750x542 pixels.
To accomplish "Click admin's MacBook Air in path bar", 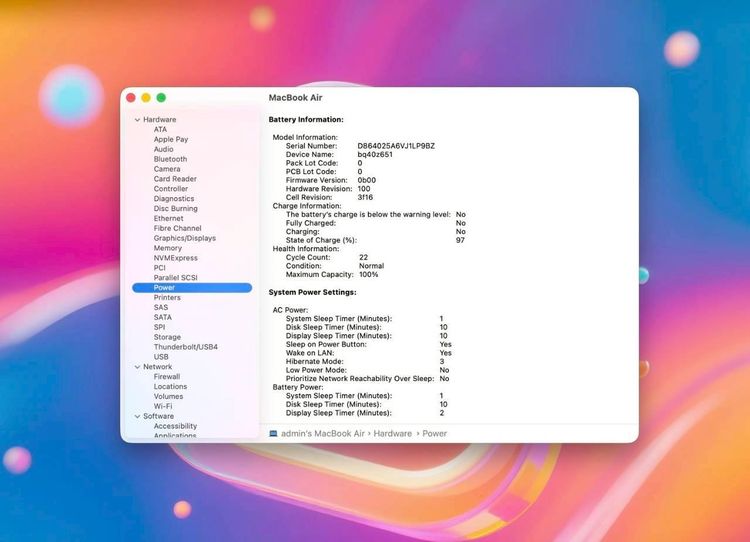I will (322, 433).
